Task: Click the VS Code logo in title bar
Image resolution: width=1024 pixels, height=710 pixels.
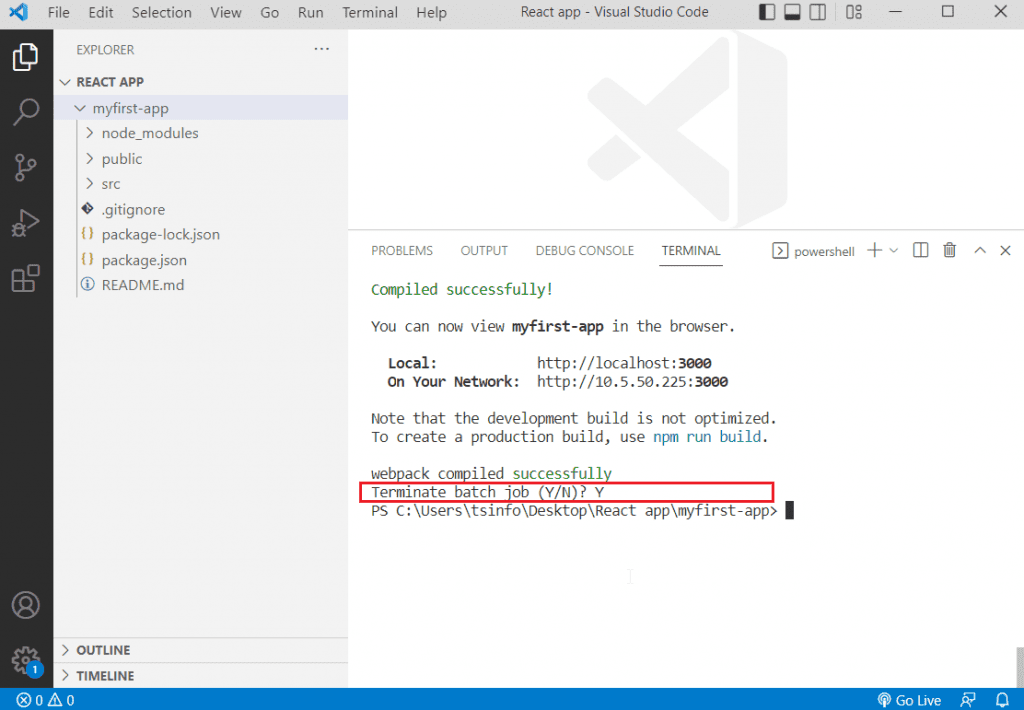Action: (x=18, y=12)
